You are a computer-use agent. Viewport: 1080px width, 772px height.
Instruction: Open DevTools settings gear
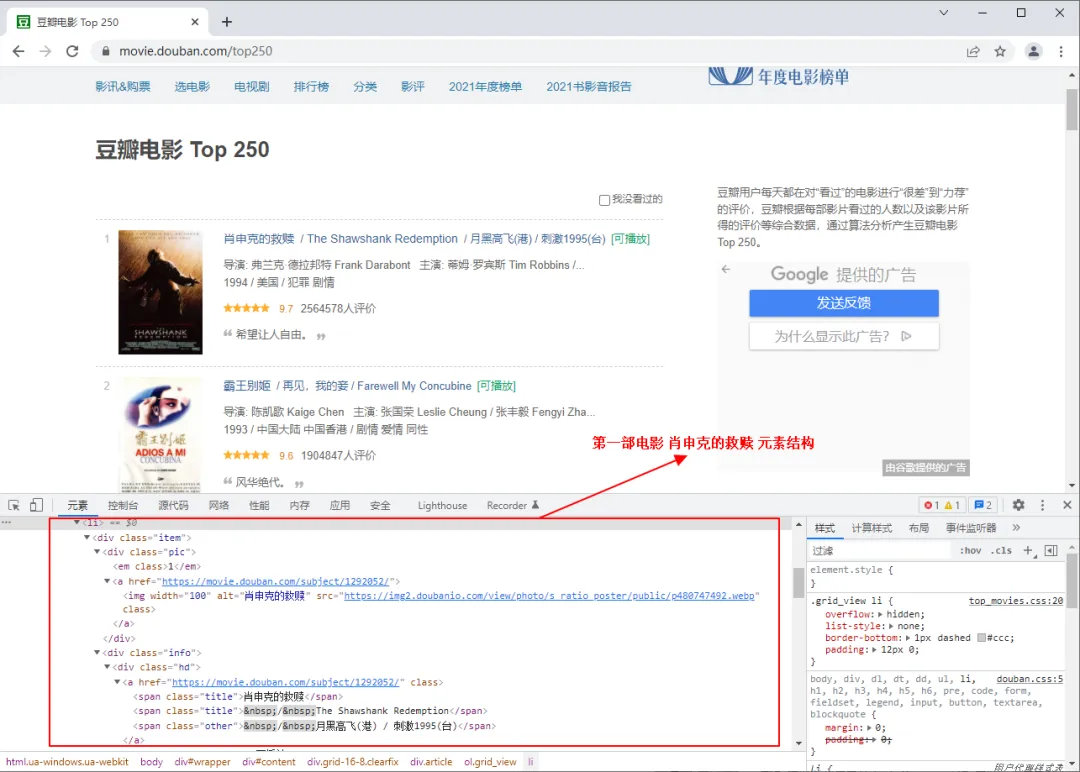[1019, 505]
